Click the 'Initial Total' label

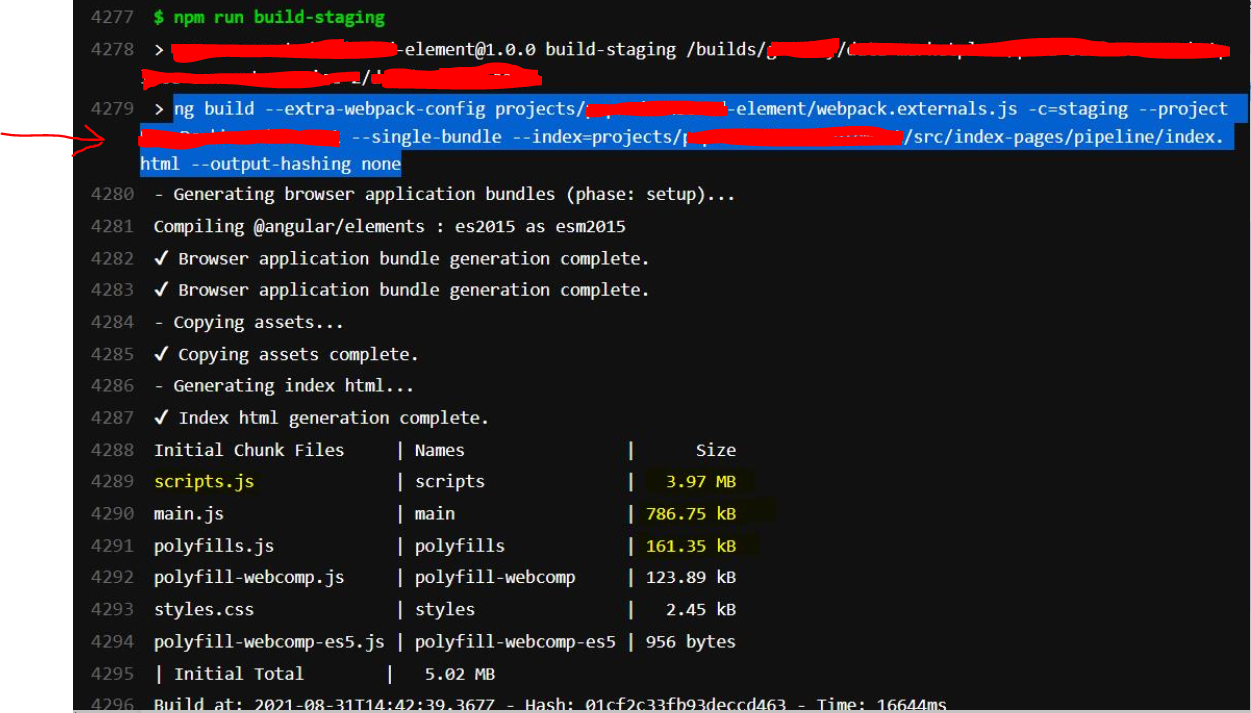pos(239,674)
